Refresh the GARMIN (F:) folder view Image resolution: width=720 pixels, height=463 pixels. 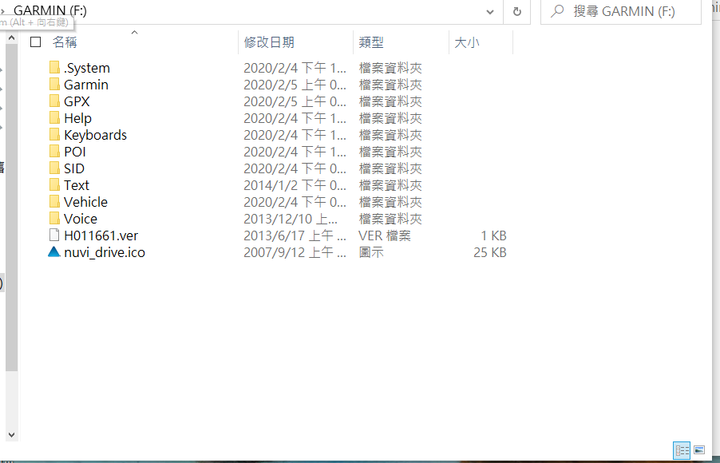(517, 11)
